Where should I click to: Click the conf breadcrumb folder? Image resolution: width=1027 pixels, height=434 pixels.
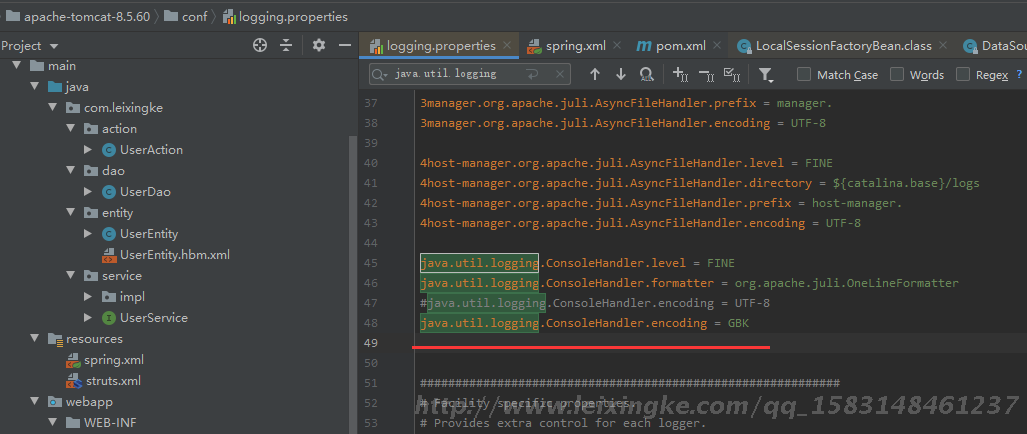(193, 17)
